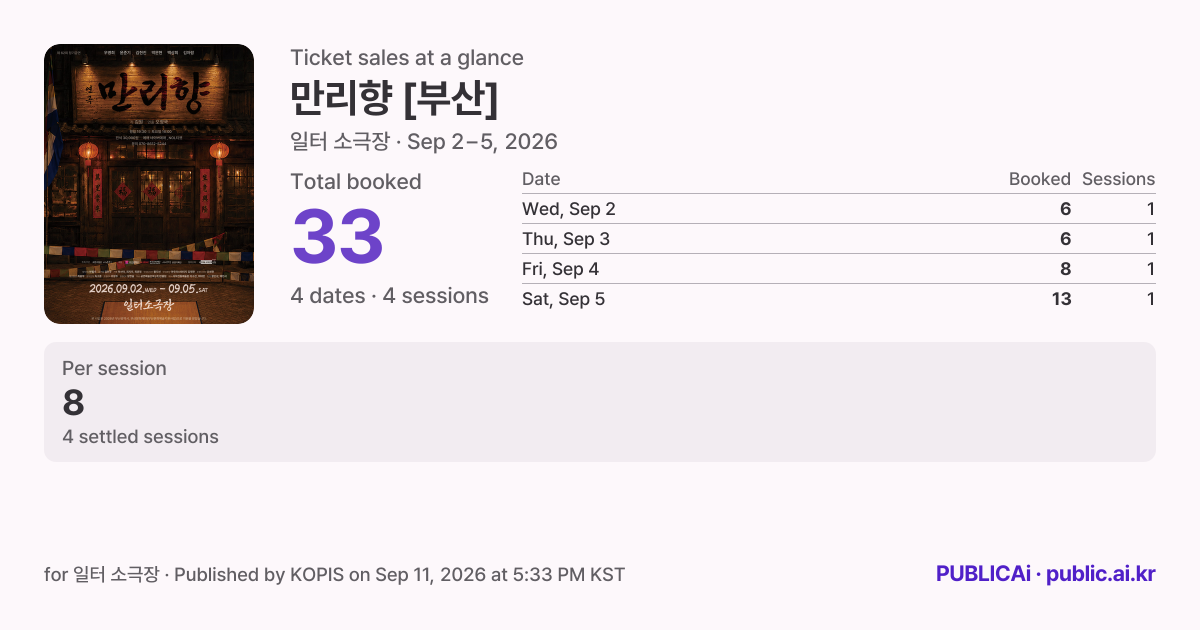Select the Thu, Sep 3 row
This screenshot has height=630, width=1200.
pos(839,239)
